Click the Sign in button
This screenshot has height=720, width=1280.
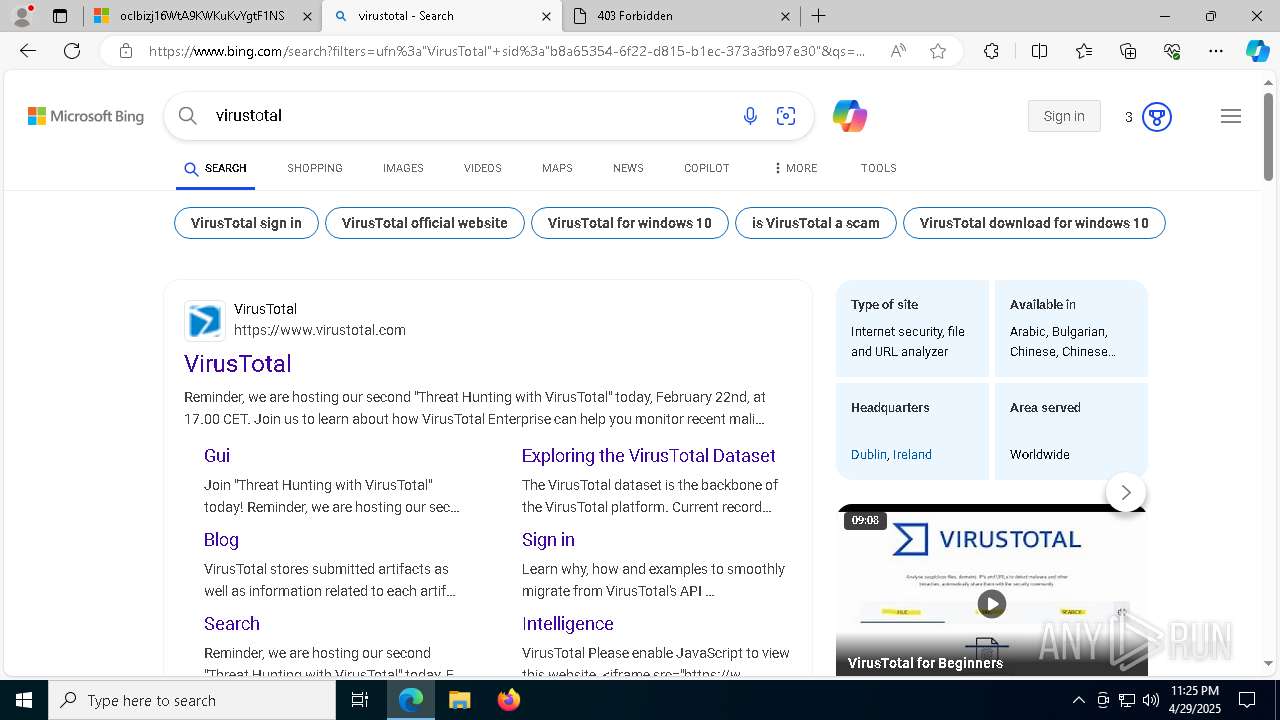1064,116
